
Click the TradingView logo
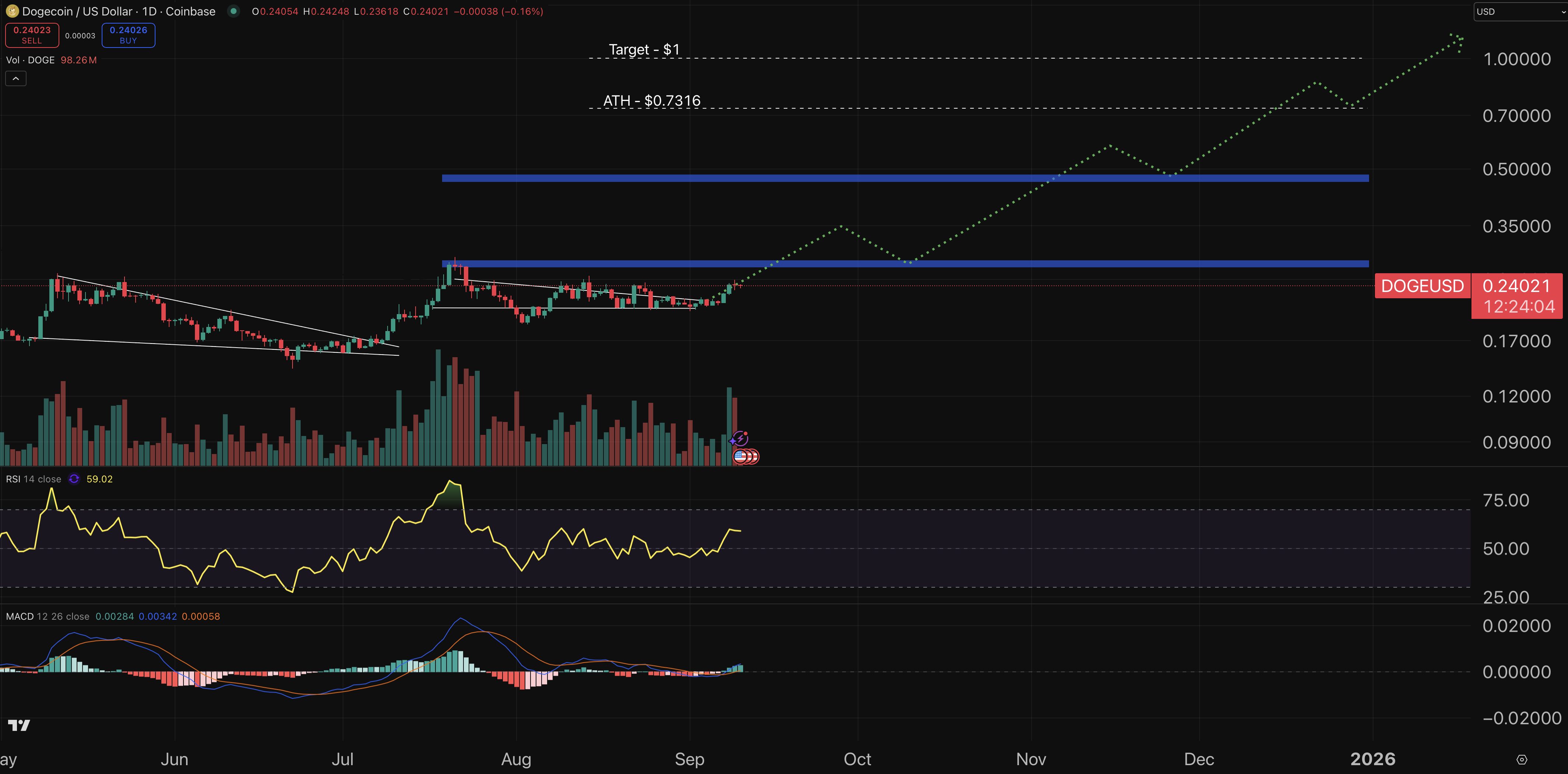19,725
